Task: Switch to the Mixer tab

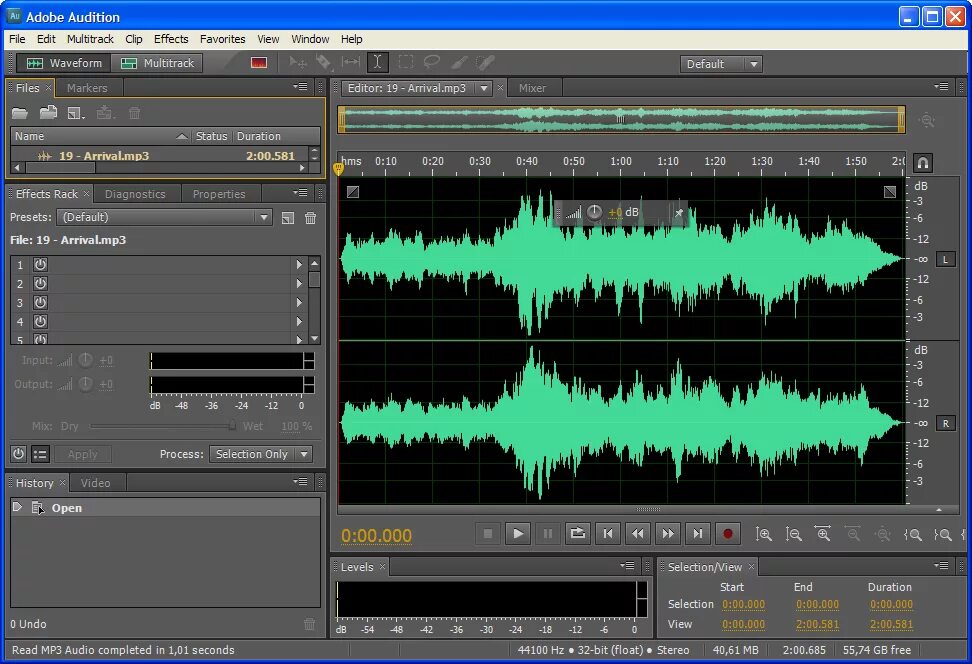Action: pos(532,88)
